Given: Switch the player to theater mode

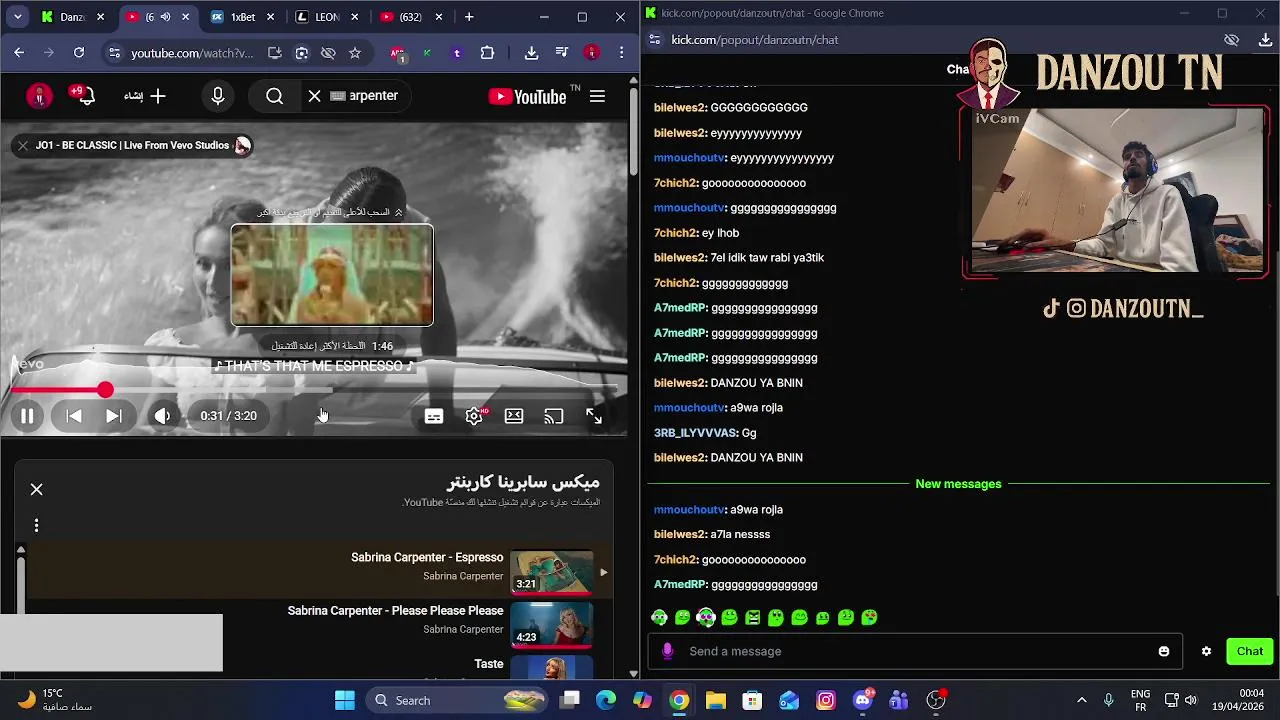Looking at the screenshot, I should 514,416.
